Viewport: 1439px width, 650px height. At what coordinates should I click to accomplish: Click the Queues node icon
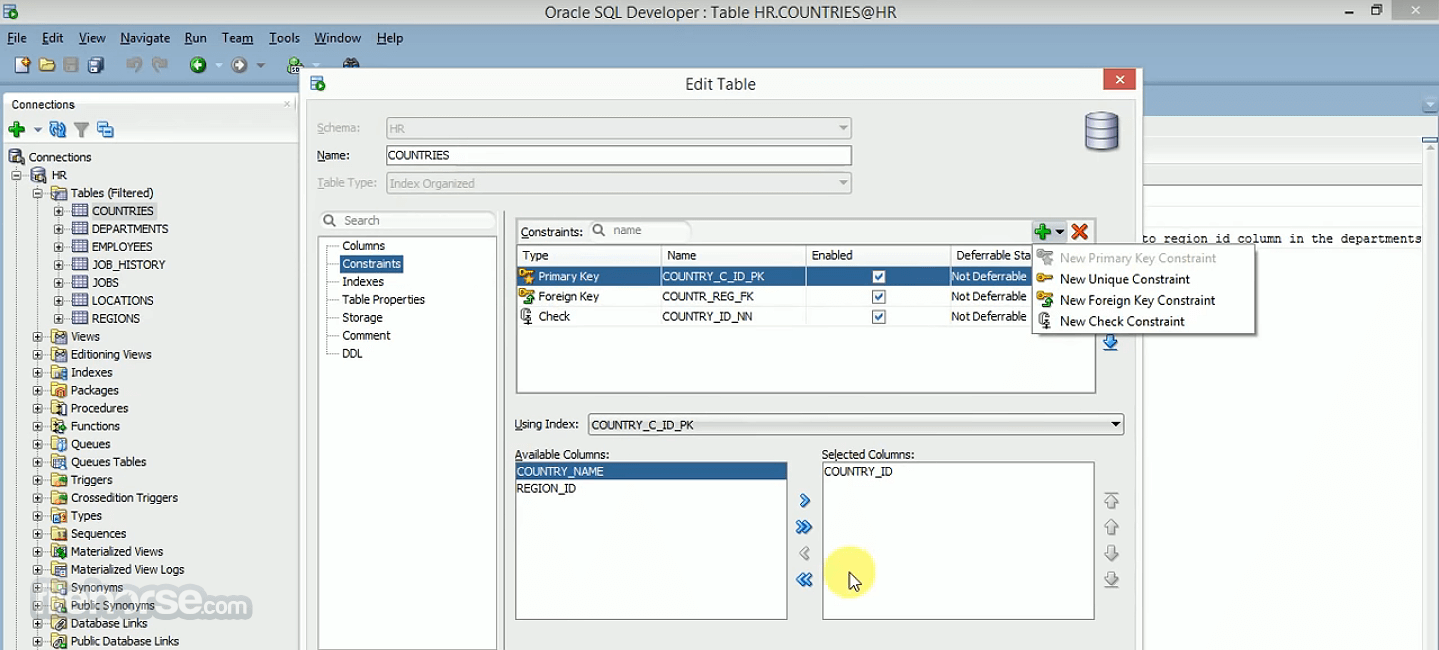click(x=59, y=444)
